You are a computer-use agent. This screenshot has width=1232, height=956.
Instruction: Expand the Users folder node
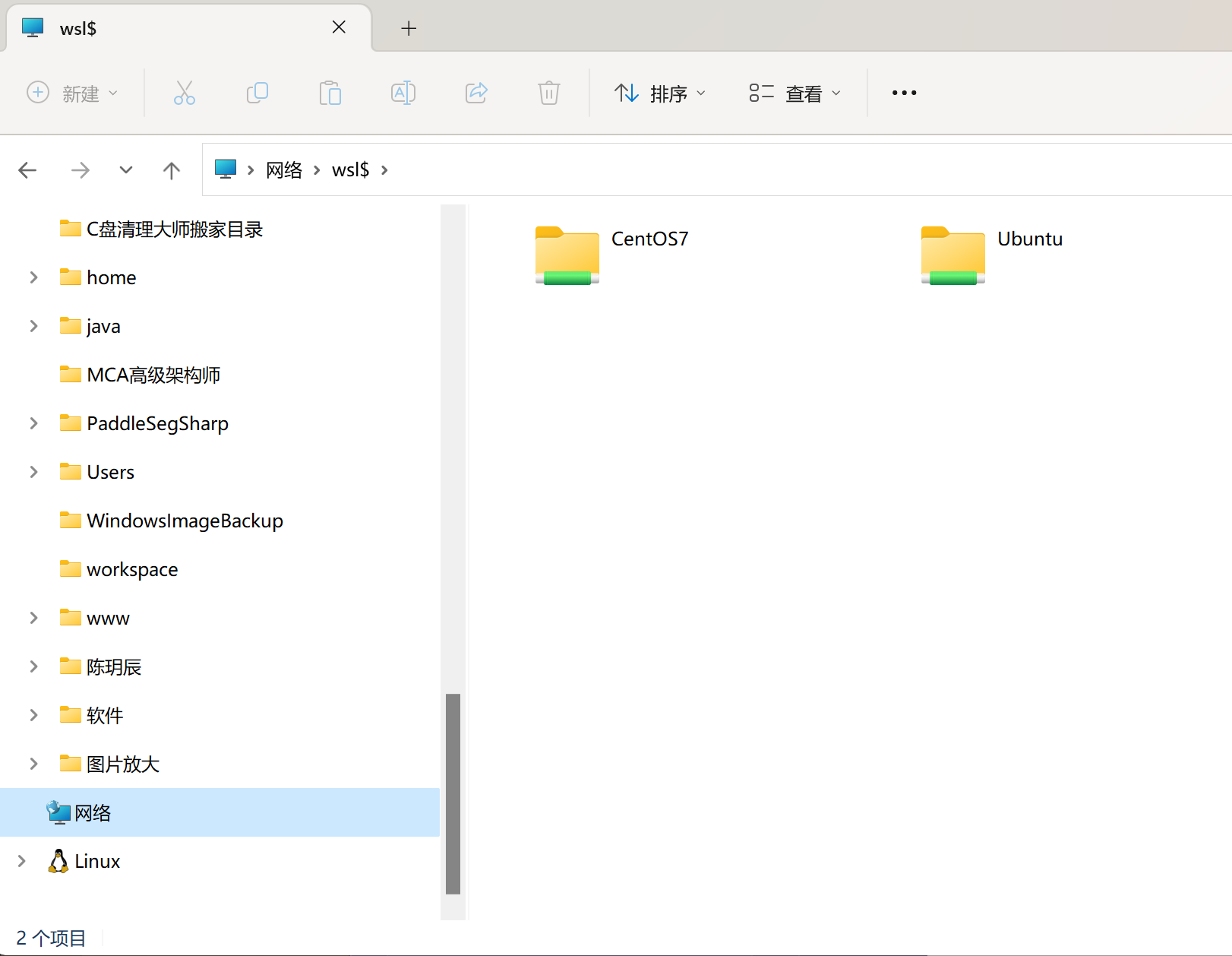(x=33, y=472)
